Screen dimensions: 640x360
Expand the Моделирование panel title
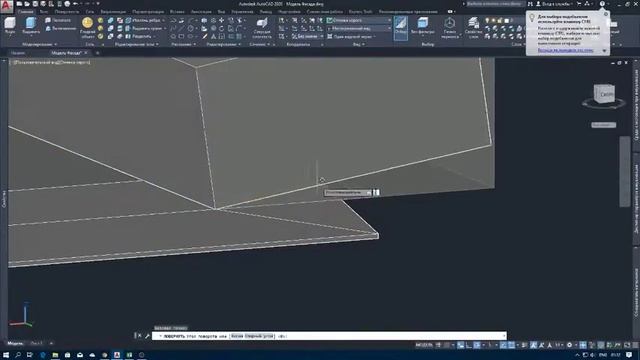[x=40, y=44]
